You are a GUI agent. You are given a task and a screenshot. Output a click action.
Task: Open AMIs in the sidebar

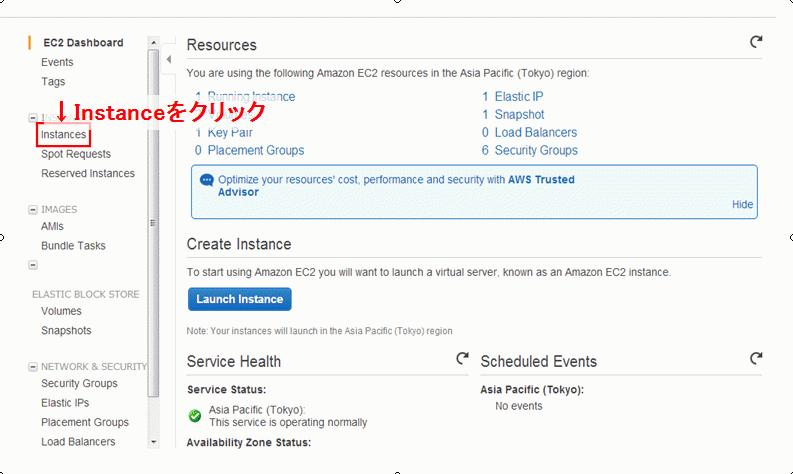pos(52,227)
